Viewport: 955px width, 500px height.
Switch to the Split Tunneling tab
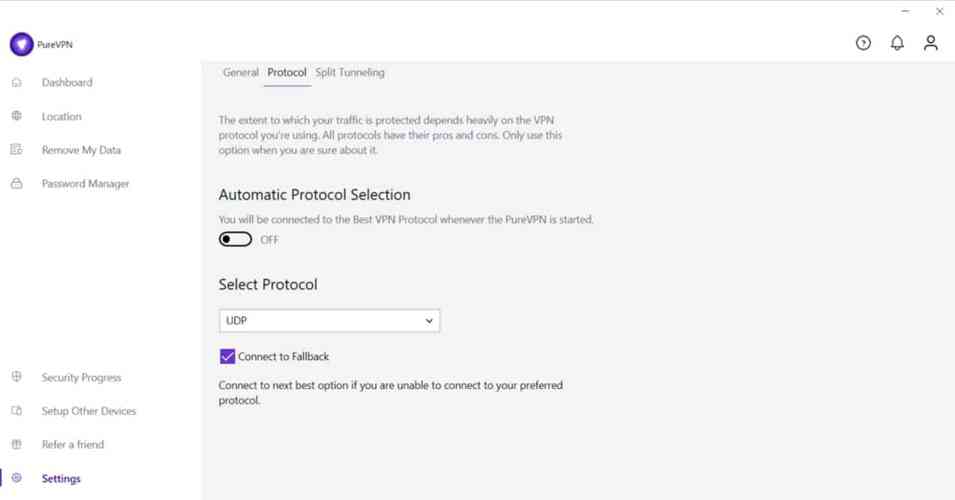coord(350,72)
